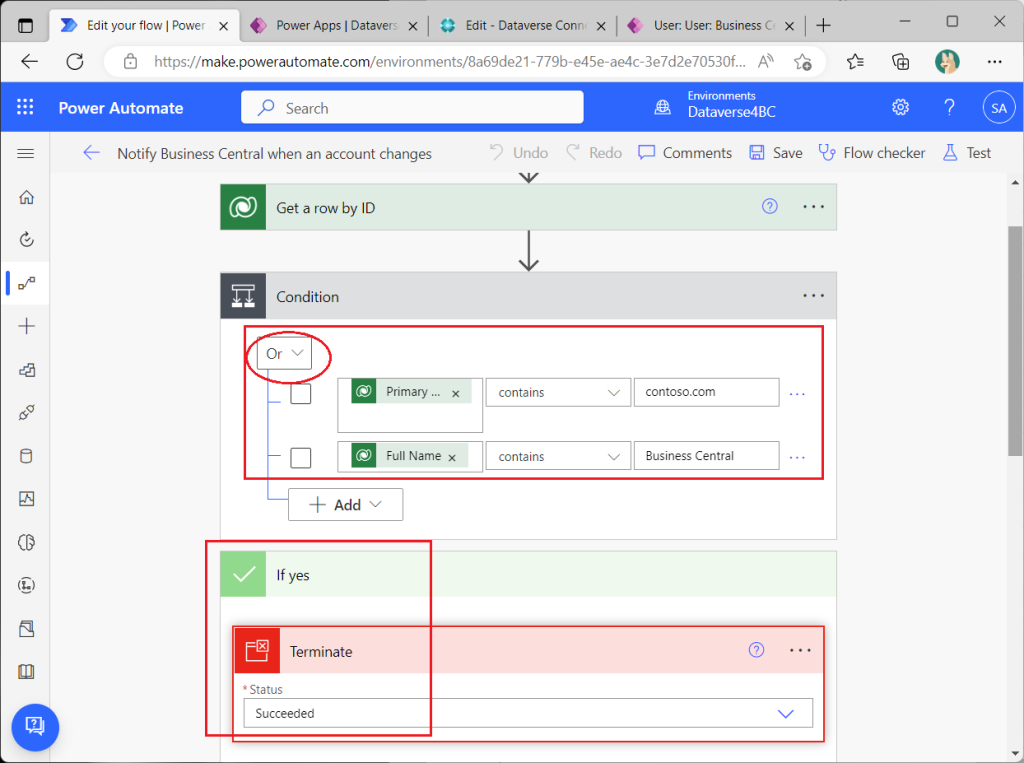Go to Home in the sidebar

pos(26,197)
